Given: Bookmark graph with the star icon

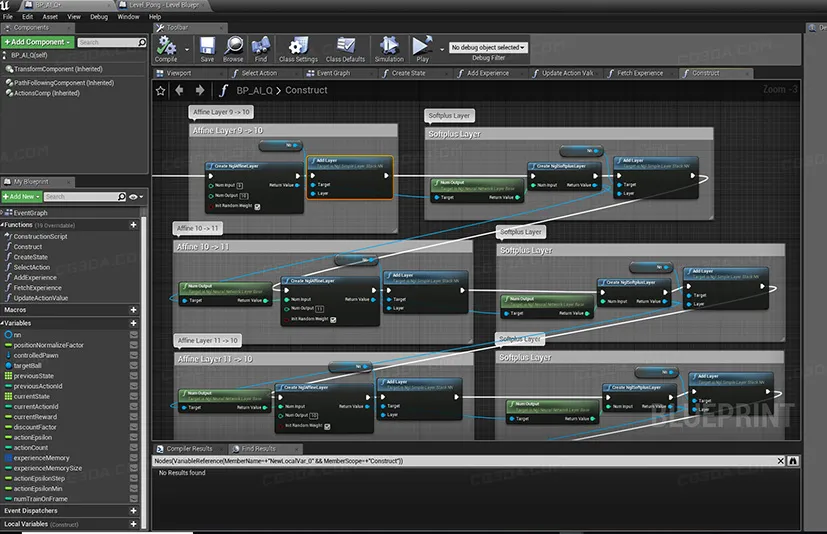Looking at the screenshot, I should (161, 91).
